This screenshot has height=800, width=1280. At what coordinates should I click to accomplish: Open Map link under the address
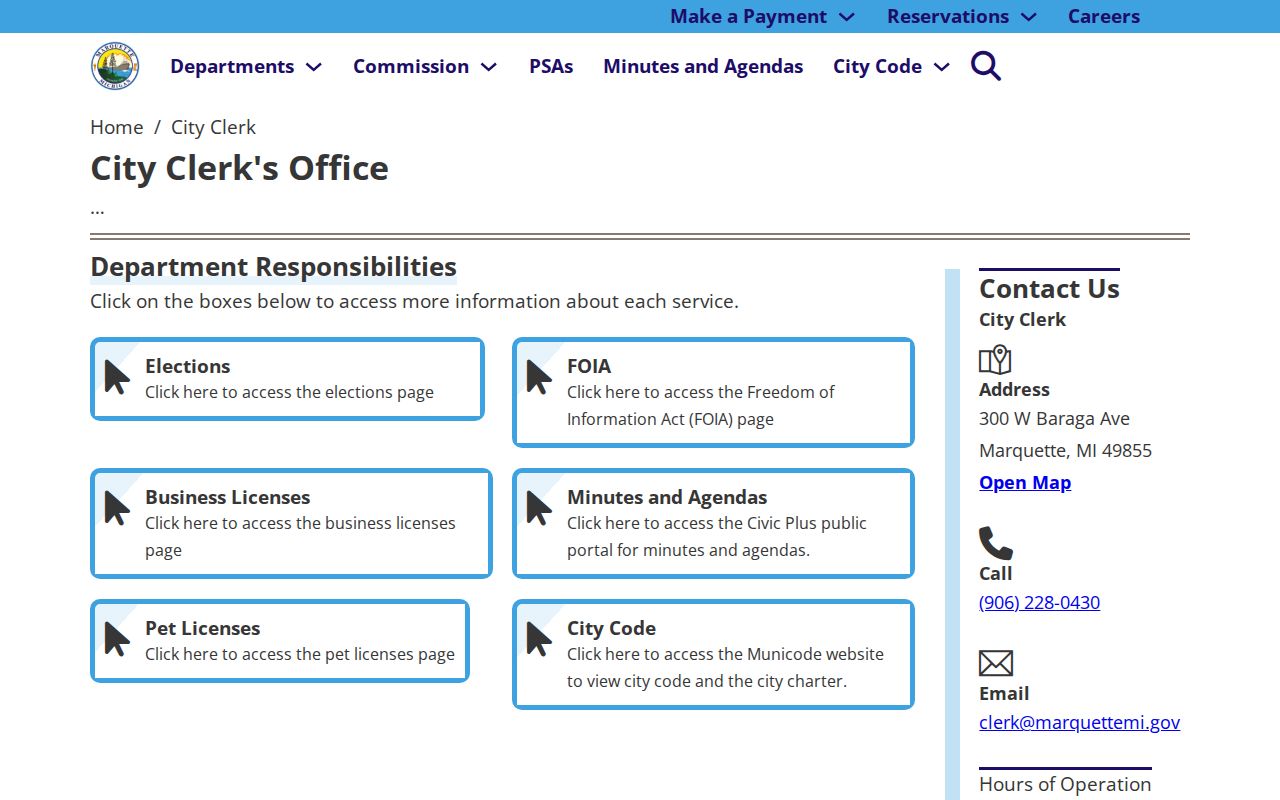click(x=1025, y=482)
